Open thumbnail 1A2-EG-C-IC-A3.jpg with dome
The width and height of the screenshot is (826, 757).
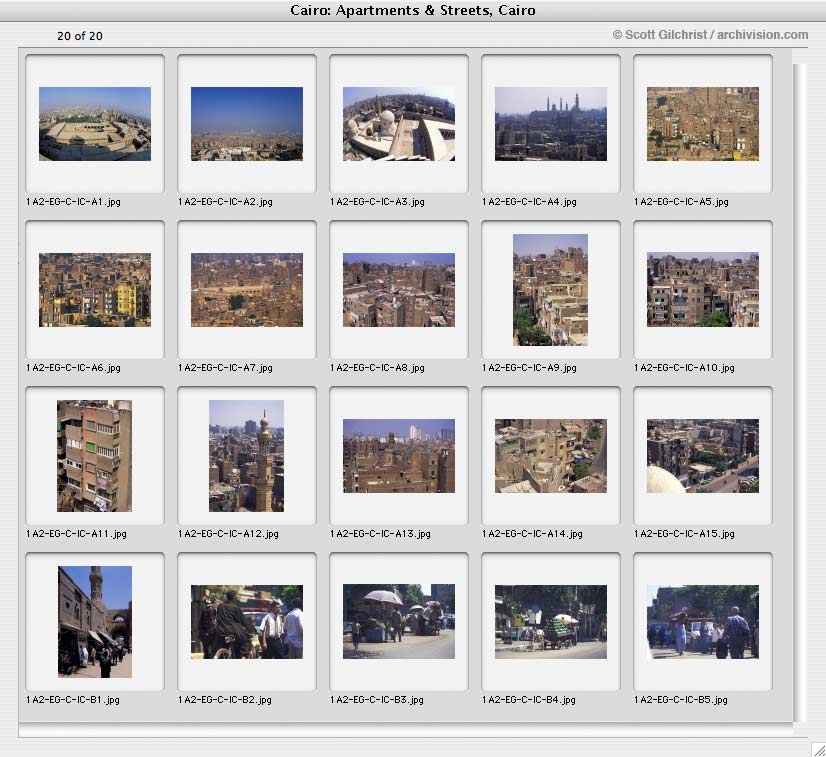pos(399,124)
